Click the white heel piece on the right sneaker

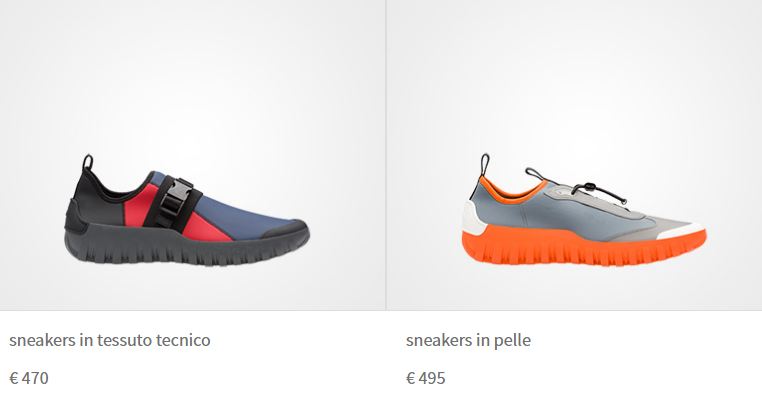pyautogui.click(x=471, y=217)
